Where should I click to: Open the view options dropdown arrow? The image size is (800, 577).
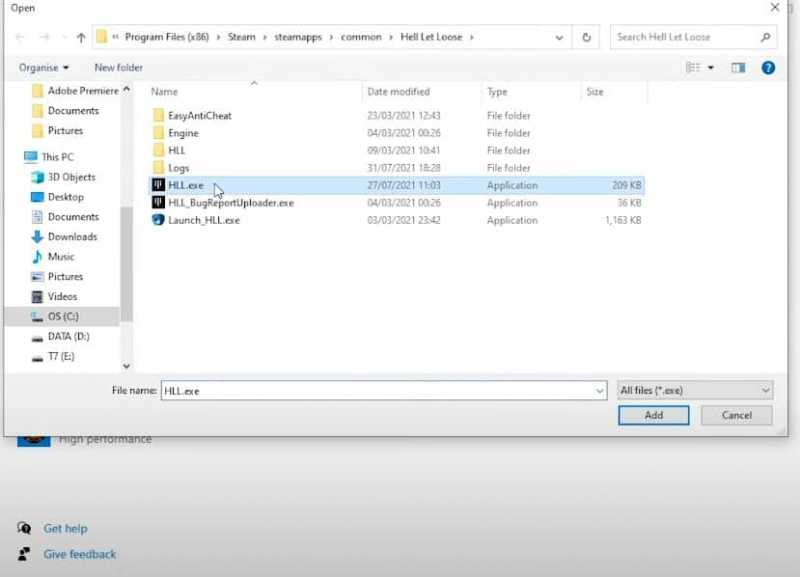coord(711,68)
